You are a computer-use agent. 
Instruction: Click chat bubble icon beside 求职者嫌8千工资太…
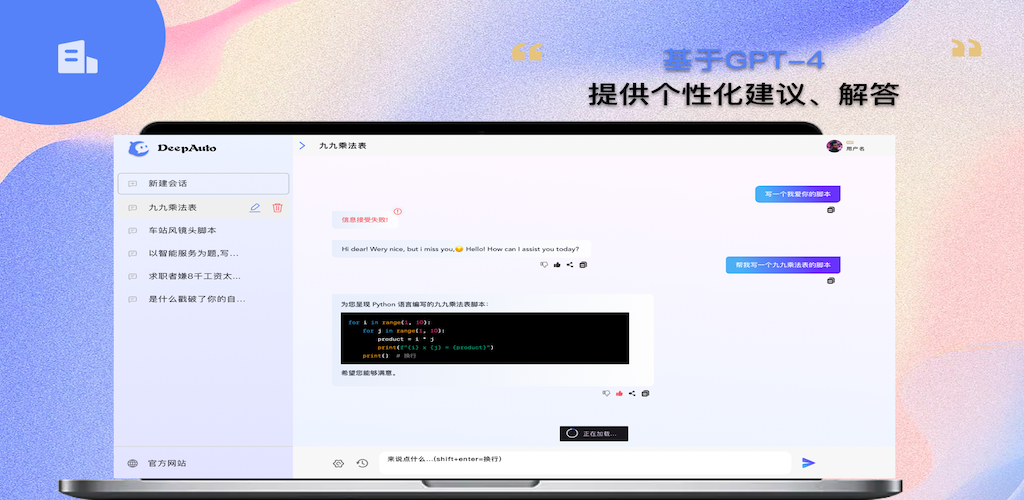point(133,276)
